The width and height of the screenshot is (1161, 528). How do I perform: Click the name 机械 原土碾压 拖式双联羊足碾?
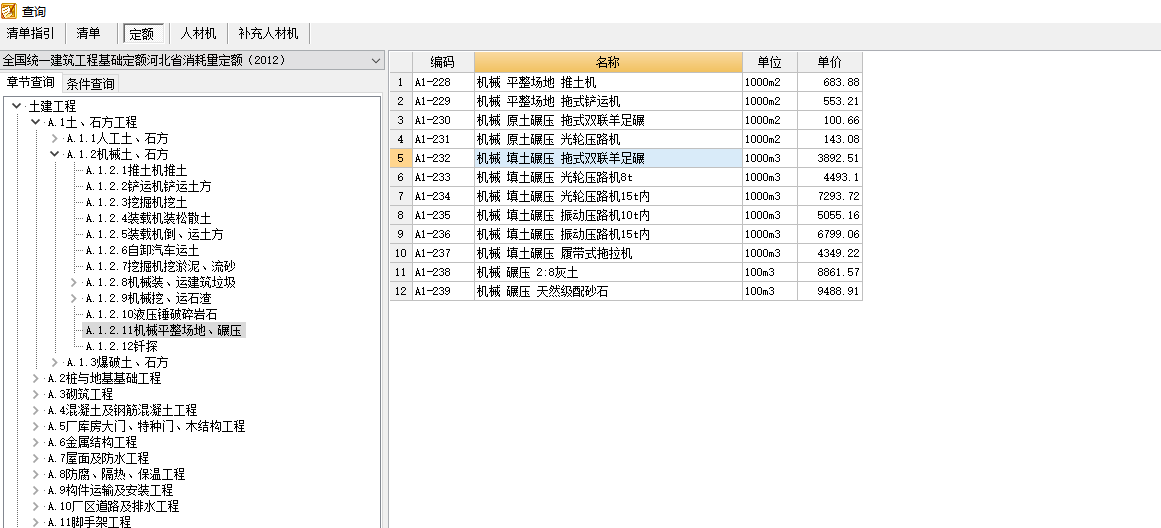click(x=561, y=120)
